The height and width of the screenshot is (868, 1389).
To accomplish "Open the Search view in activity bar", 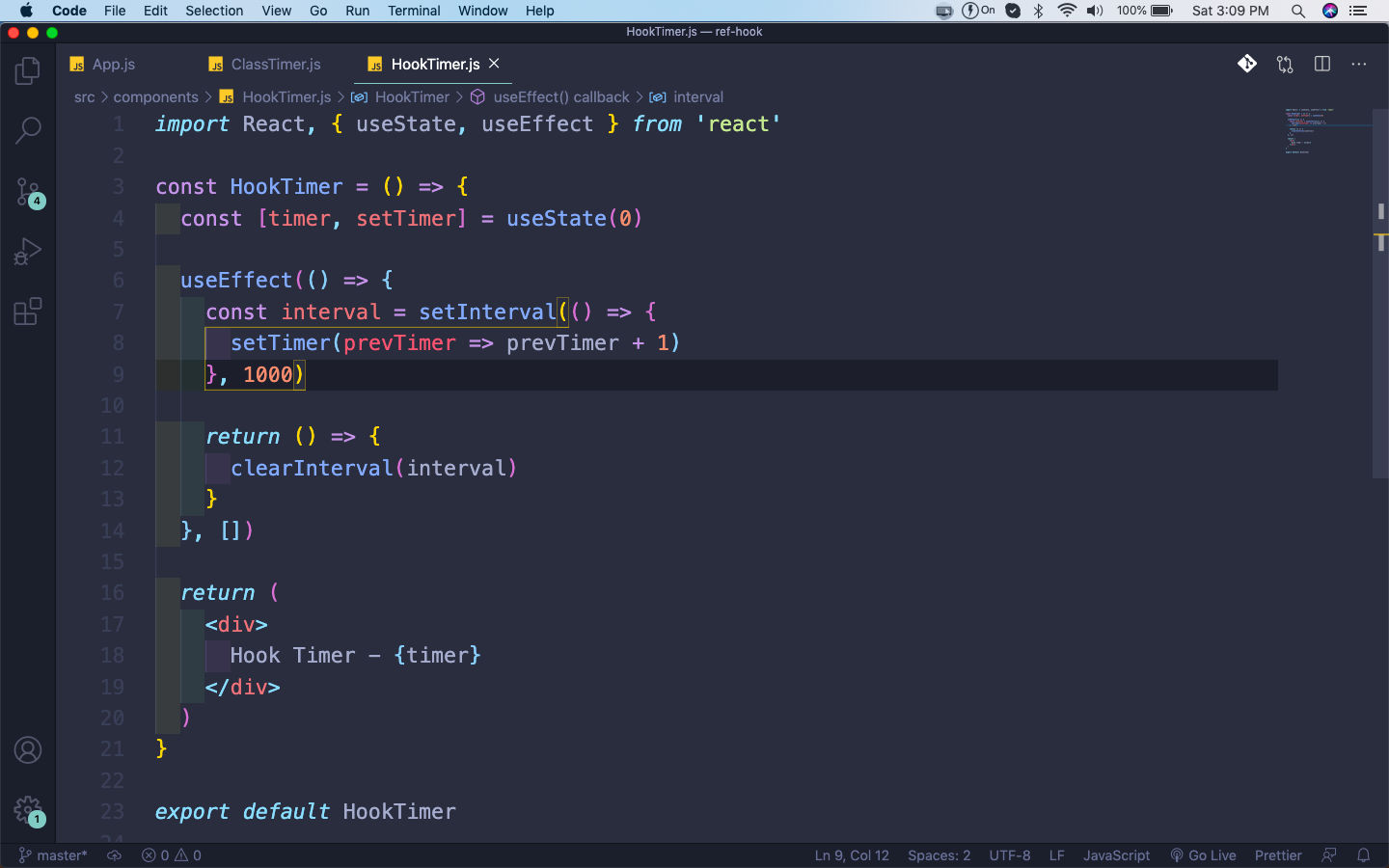I will 28,130.
